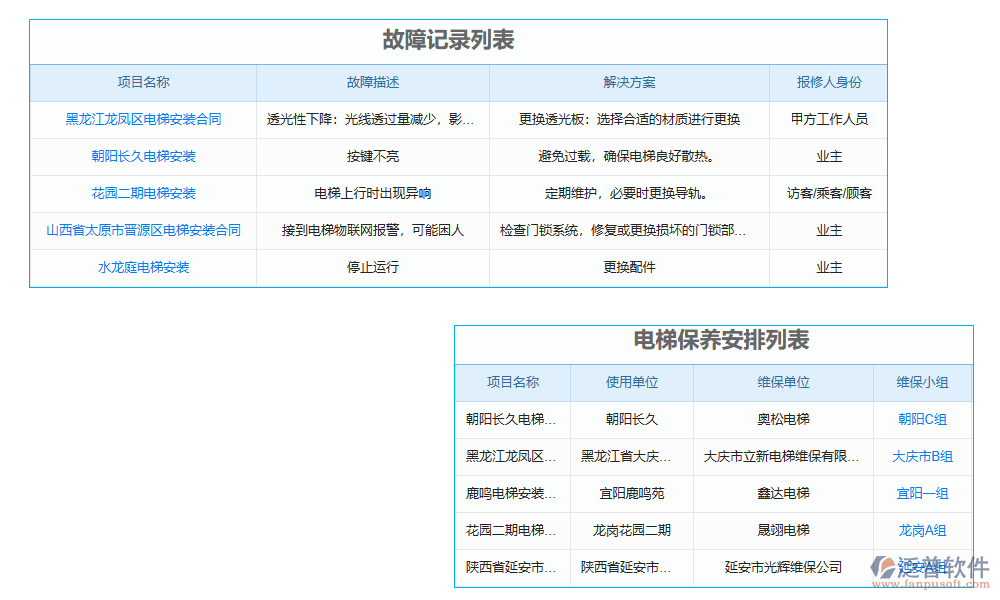Select 朝阳C组 maintenance group link

pos(923,420)
